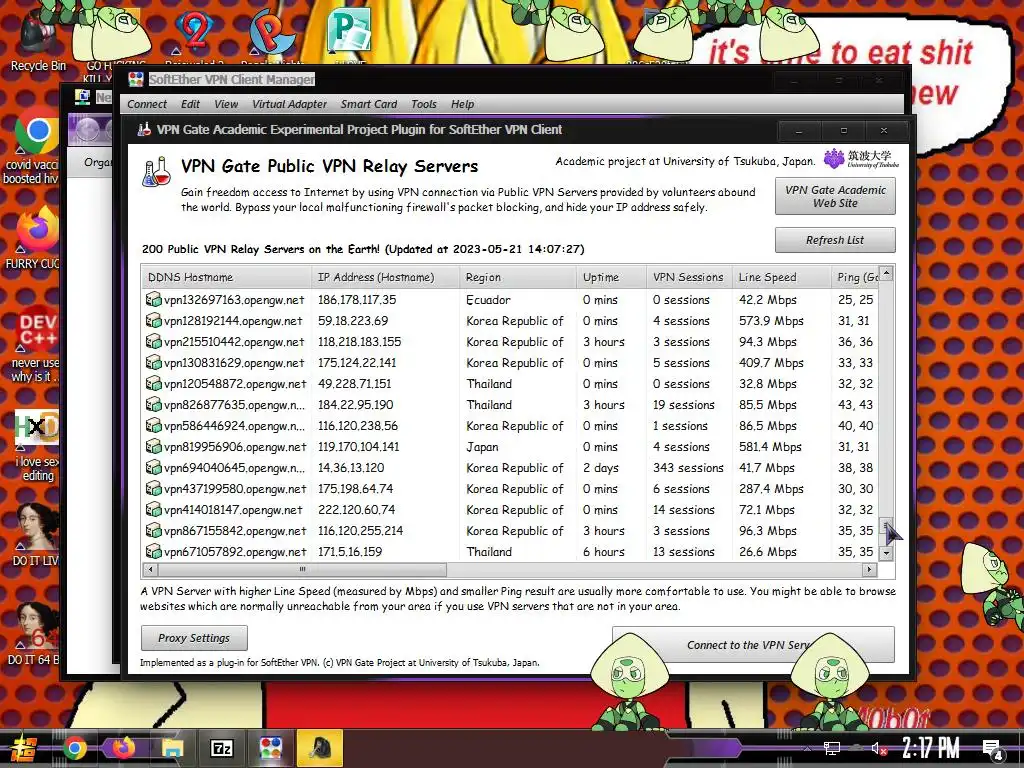Expand hidden system tray icons
The image size is (1024, 768).
coord(807,748)
